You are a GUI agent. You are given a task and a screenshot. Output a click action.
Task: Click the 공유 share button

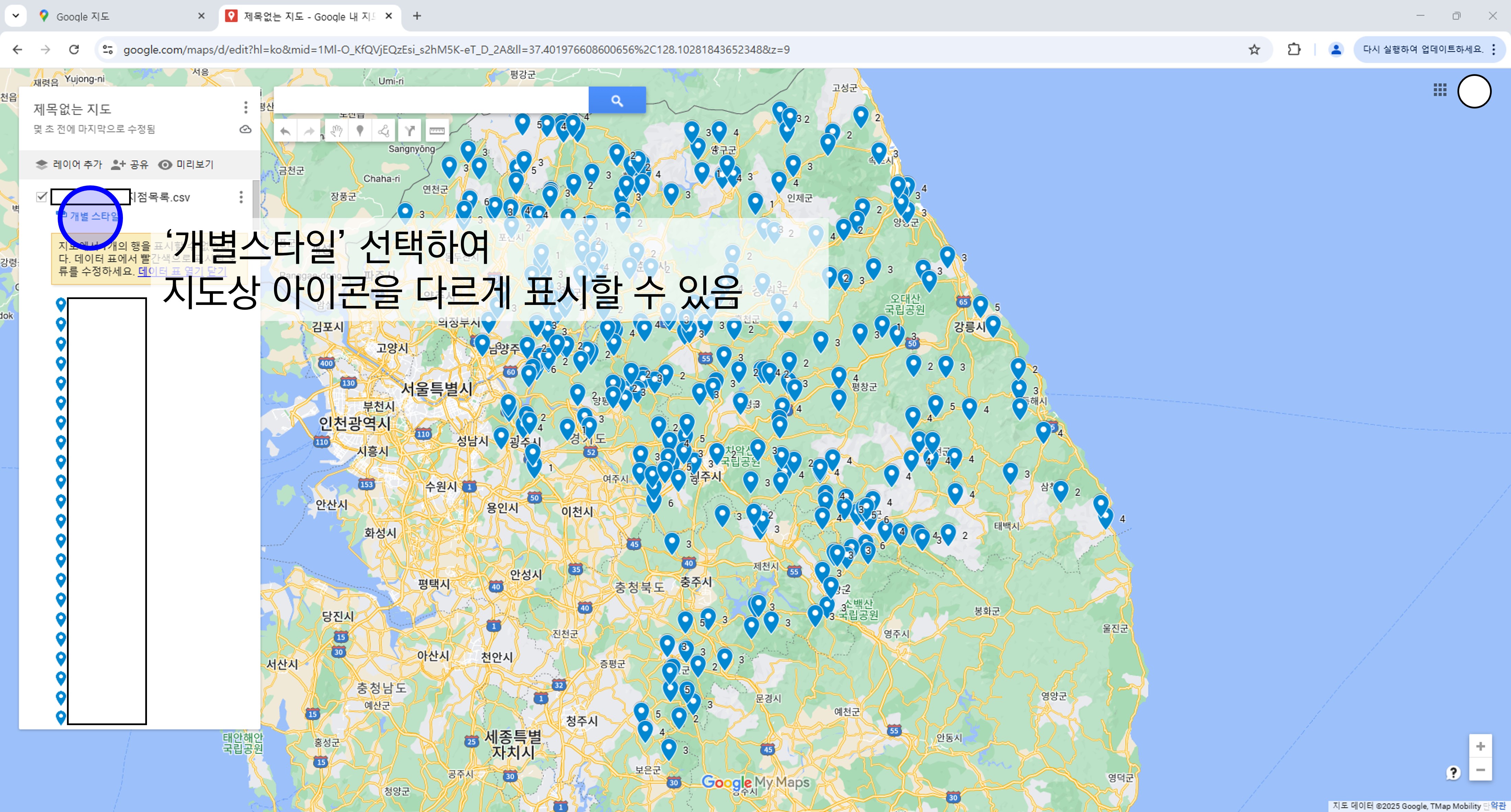tap(130, 165)
